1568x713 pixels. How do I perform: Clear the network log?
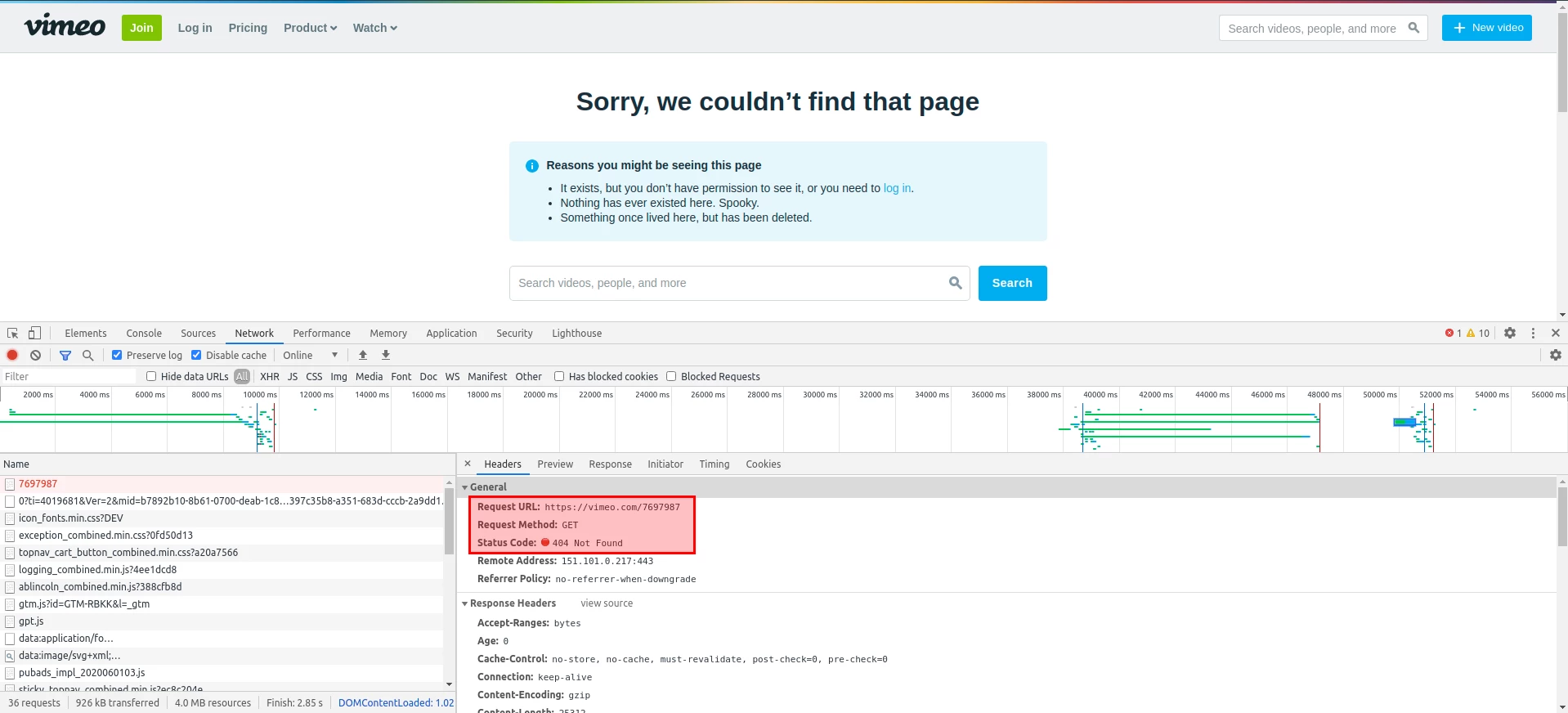coord(35,355)
